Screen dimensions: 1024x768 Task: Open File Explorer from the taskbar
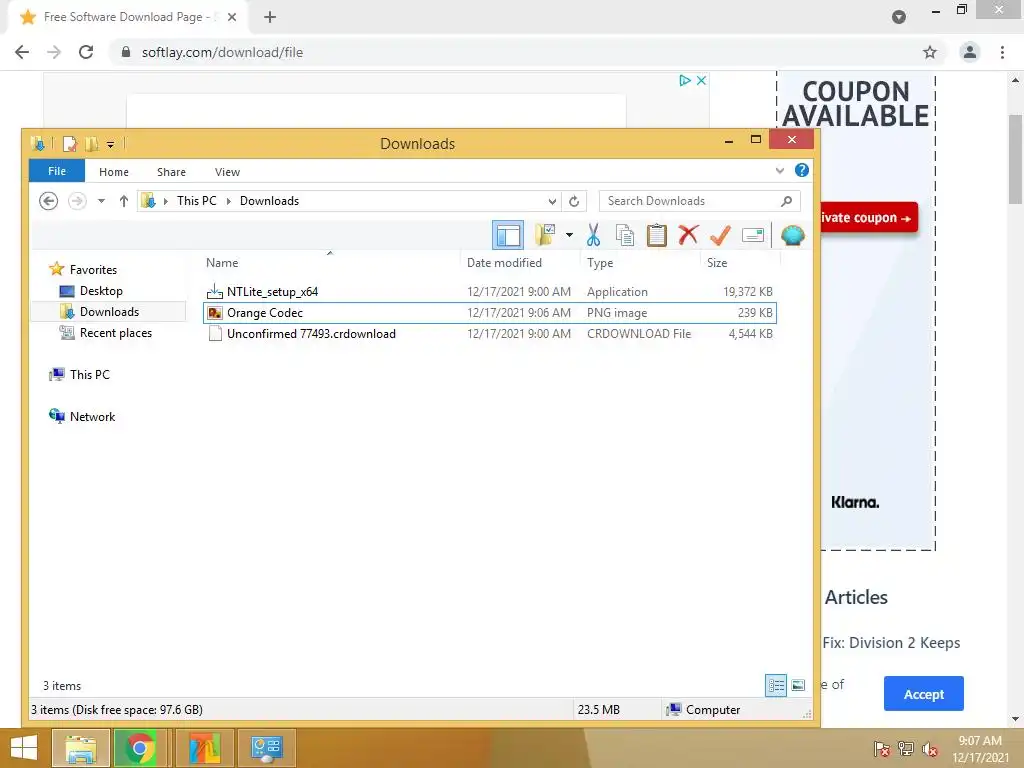[x=80, y=748]
